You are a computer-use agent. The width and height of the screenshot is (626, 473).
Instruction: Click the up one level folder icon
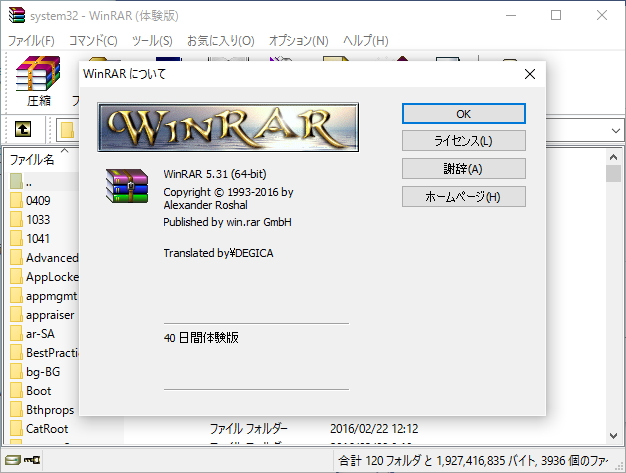(23, 129)
